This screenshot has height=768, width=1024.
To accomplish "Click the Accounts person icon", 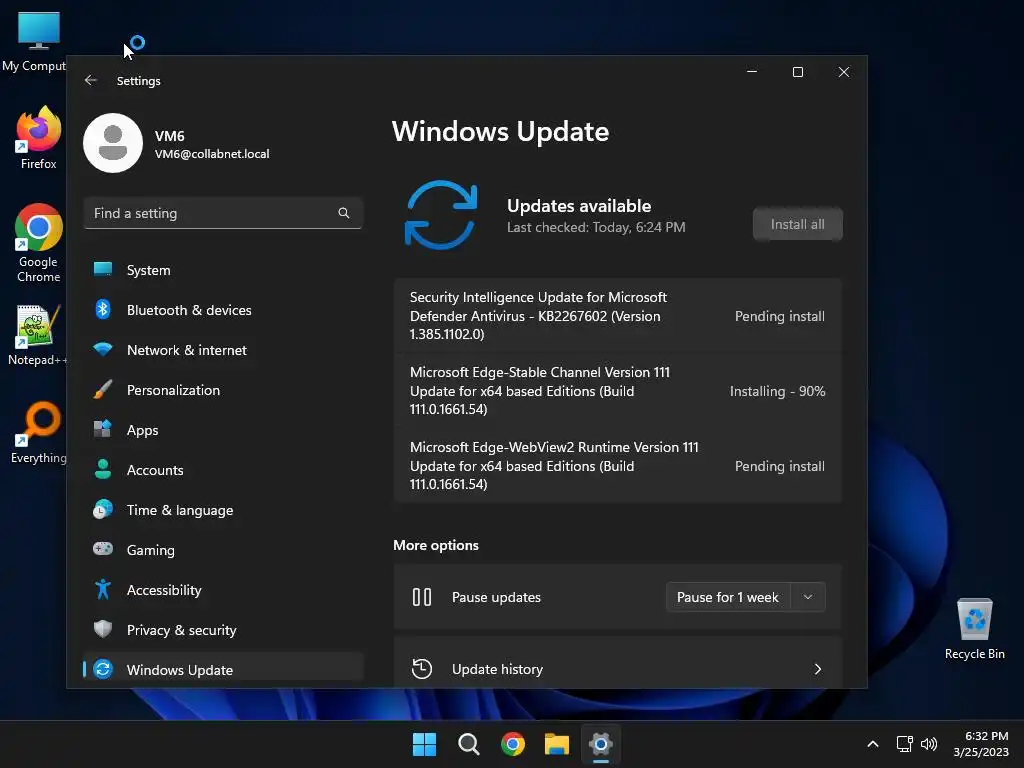I will (103, 469).
